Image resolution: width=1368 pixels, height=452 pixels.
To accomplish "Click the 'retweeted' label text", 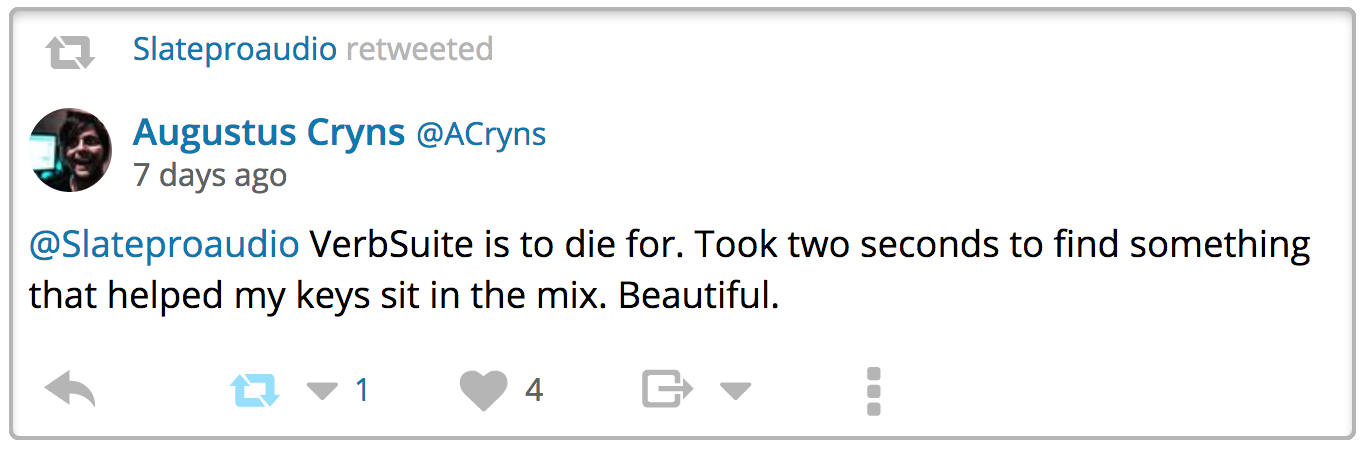I will tap(419, 49).
